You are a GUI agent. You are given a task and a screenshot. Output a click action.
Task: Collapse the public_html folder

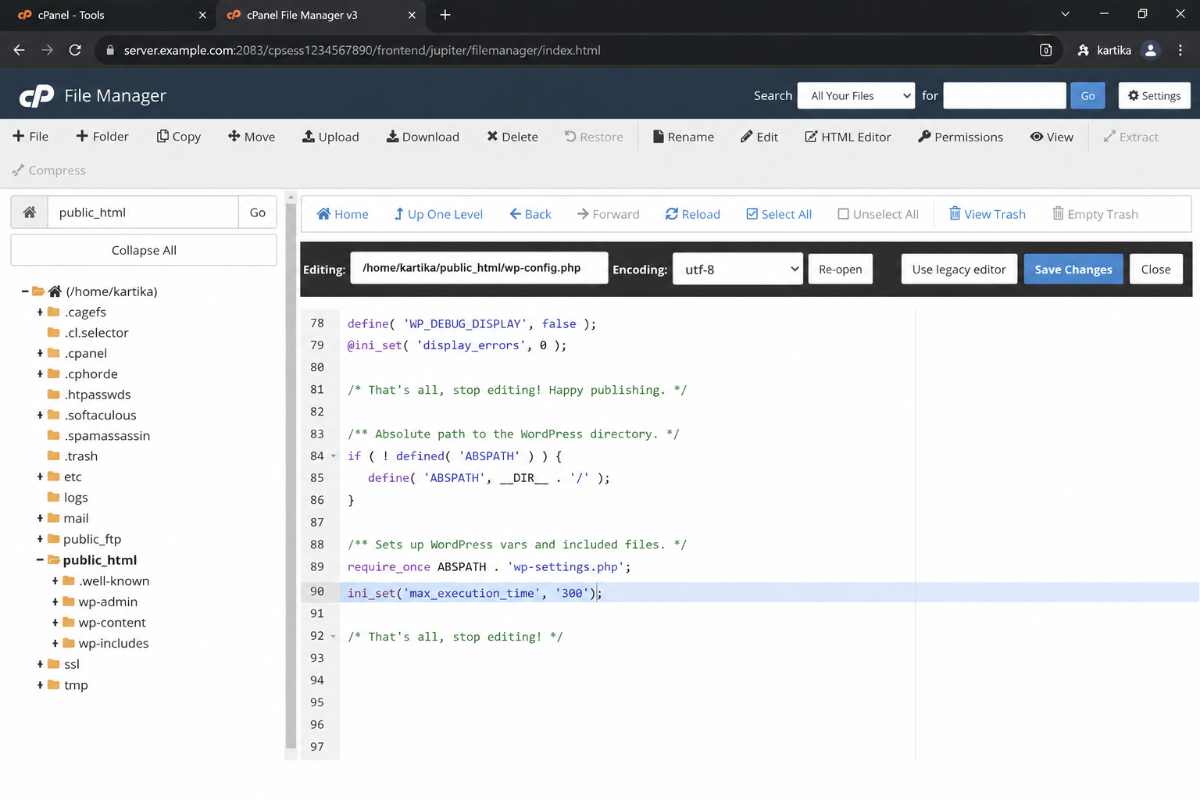click(40, 560)
